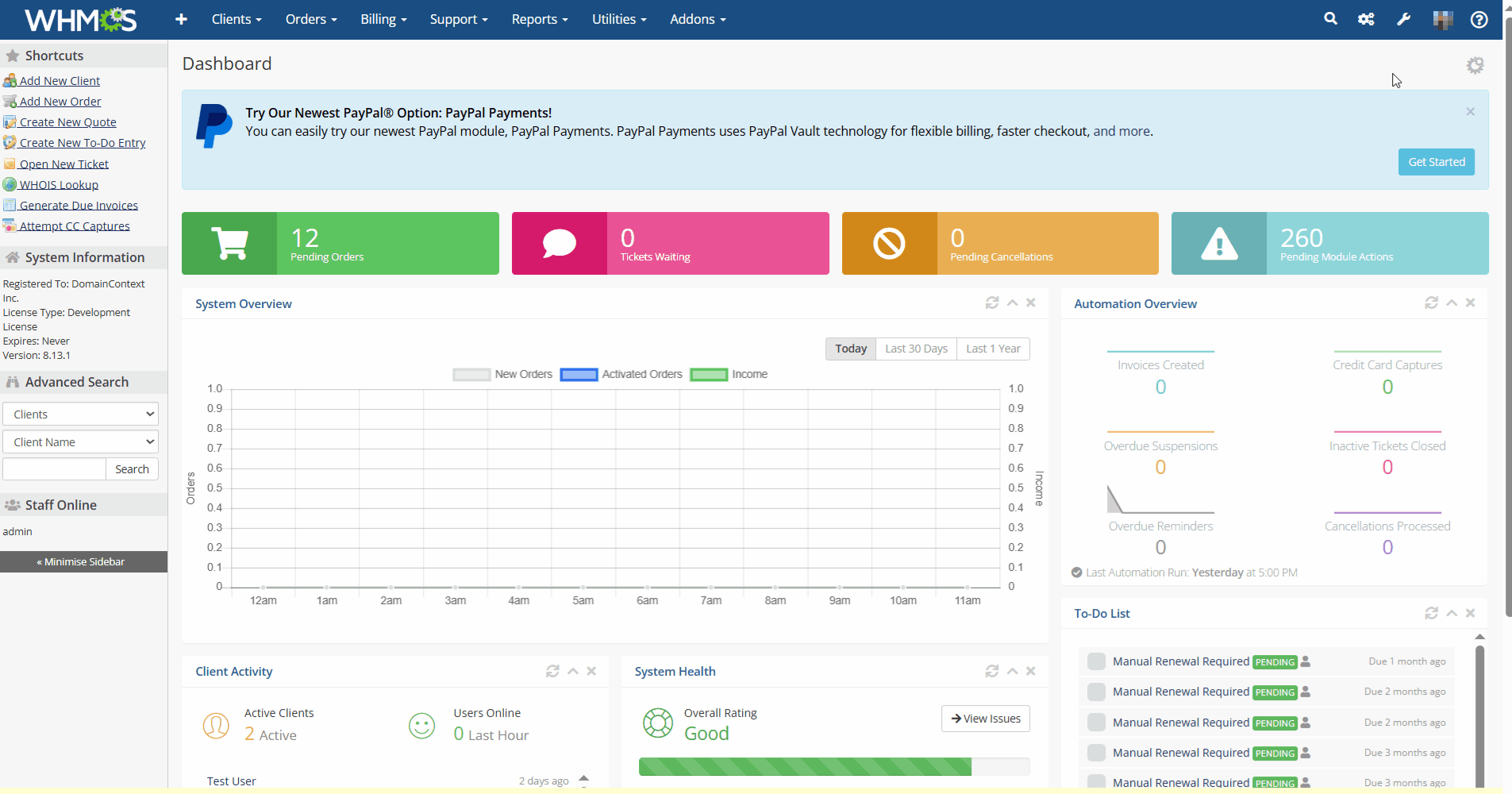Click the search magnifier icon in top bar
This screenshot has height=794, width=1512.
tap(1330, 19)
